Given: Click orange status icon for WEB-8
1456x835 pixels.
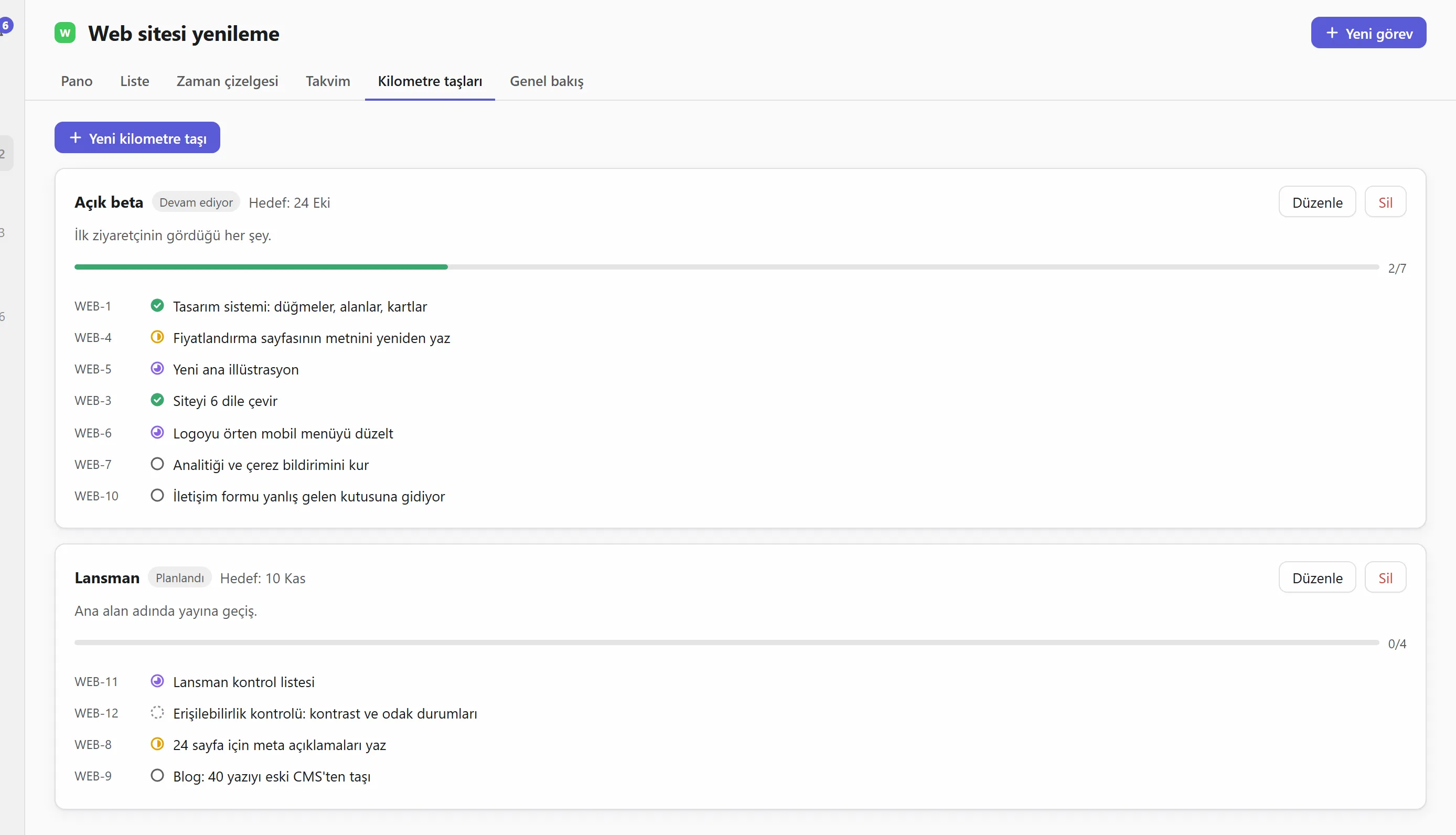Looking at the screenshot, I should [x=157, y=744].
